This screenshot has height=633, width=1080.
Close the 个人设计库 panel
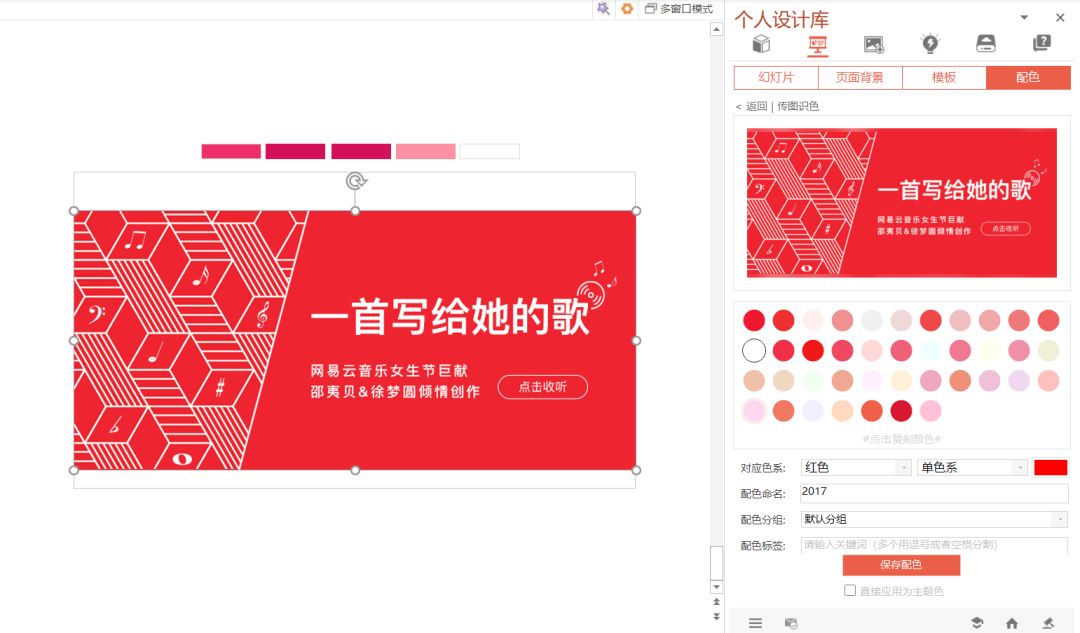coord(1060,17)
